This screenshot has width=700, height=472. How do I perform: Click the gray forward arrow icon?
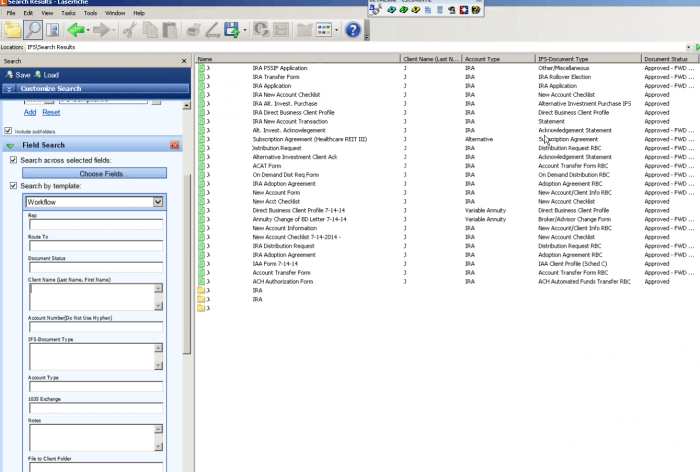[101, 30]
